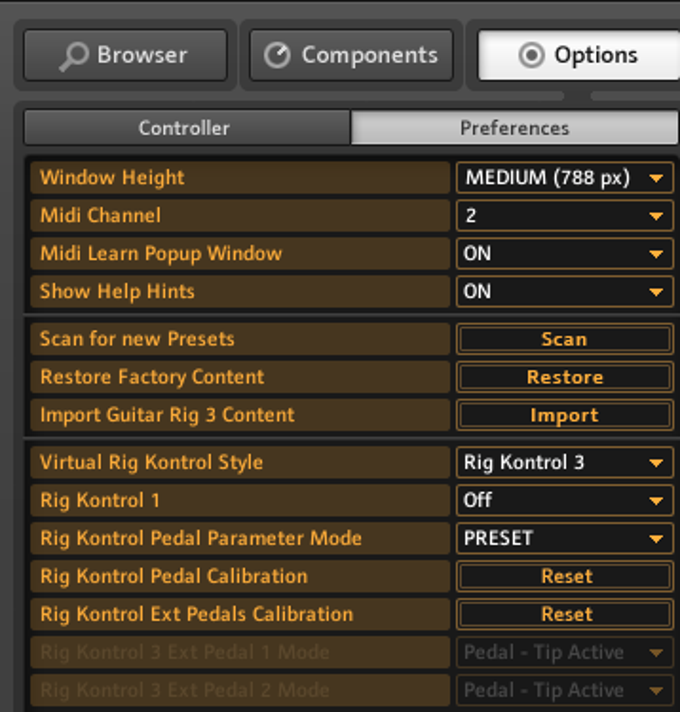680x712 pixels.
Task: Click Scan for new presets
Action: [564, 339]
